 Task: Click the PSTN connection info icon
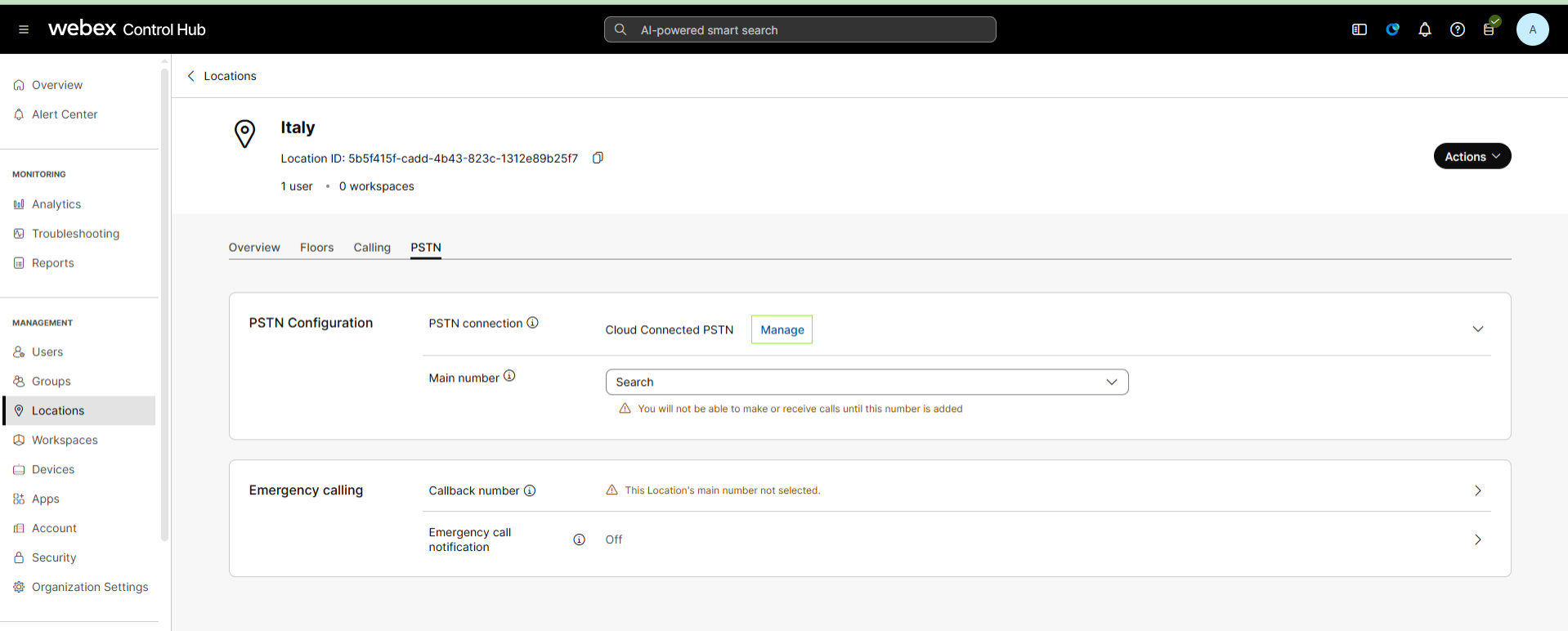point(532,323)
